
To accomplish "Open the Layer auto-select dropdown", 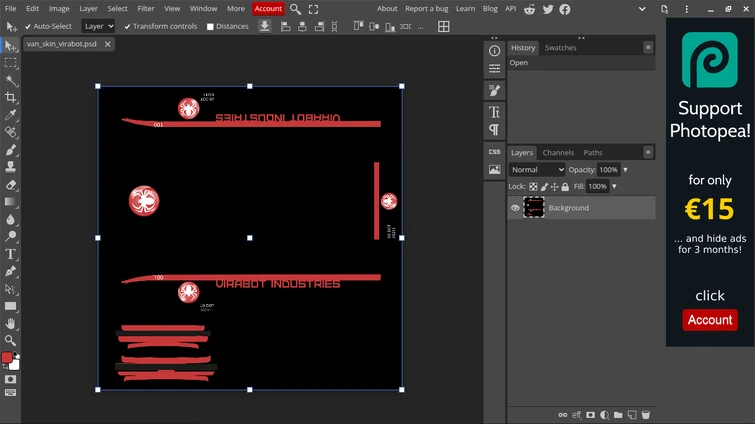I will click(98, 27).
